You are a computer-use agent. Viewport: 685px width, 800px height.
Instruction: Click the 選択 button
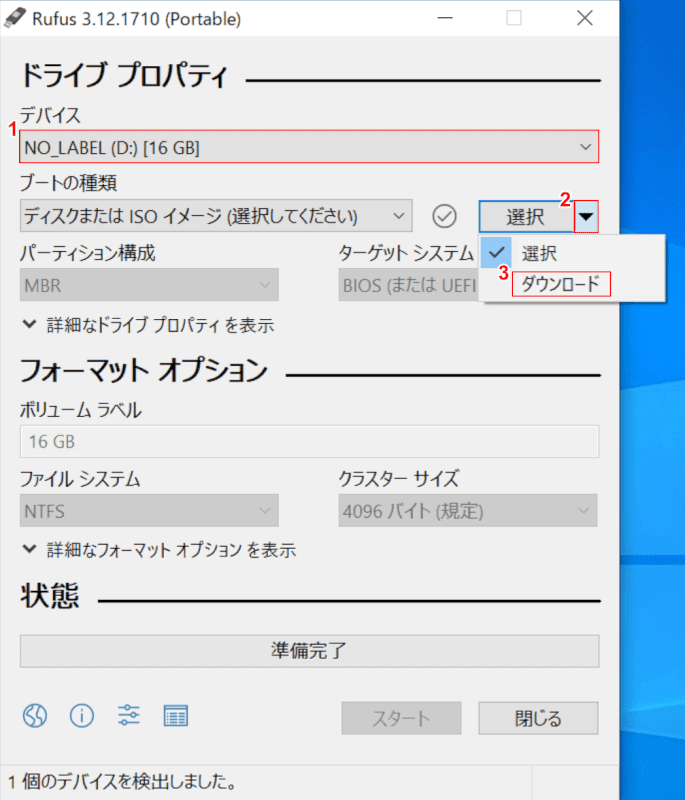click(526, 216)
